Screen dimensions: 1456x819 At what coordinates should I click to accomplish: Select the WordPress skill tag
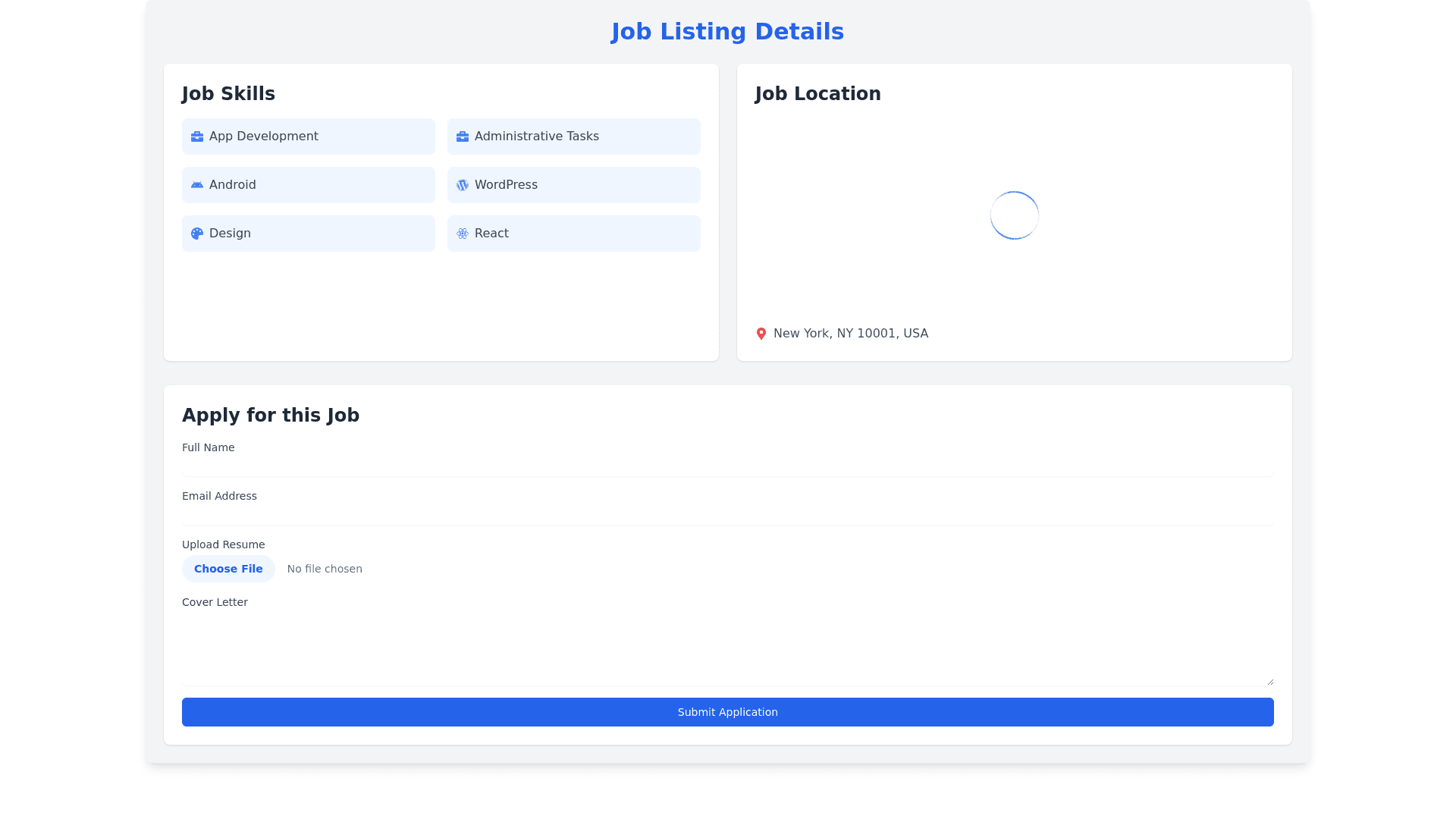point(573,185)
